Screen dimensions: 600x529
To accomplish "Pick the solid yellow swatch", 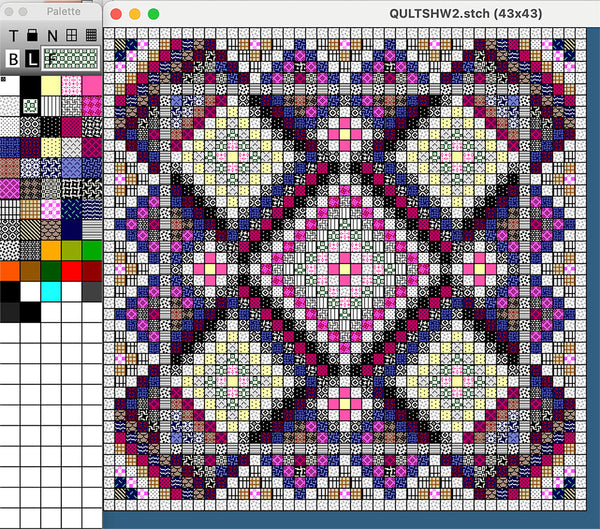I will pyautogui.click(x=52, y=86).
